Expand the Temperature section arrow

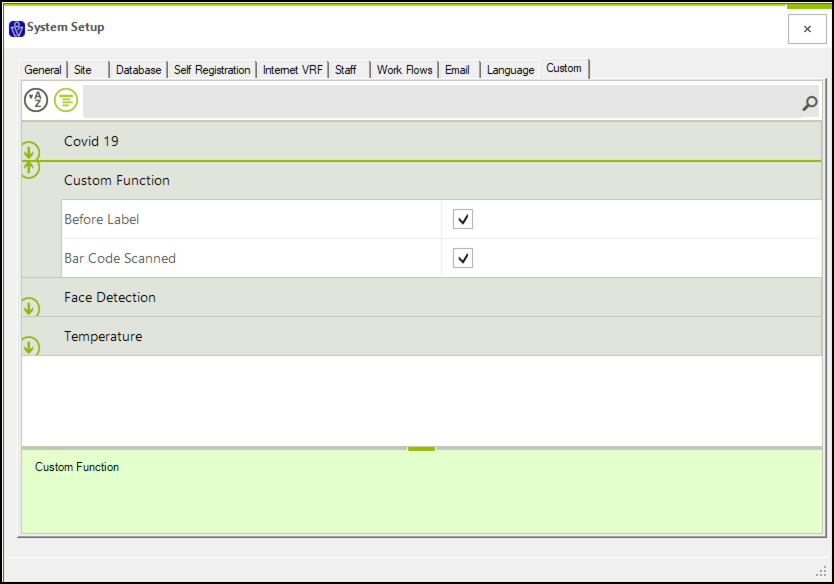tap(30, 346)
